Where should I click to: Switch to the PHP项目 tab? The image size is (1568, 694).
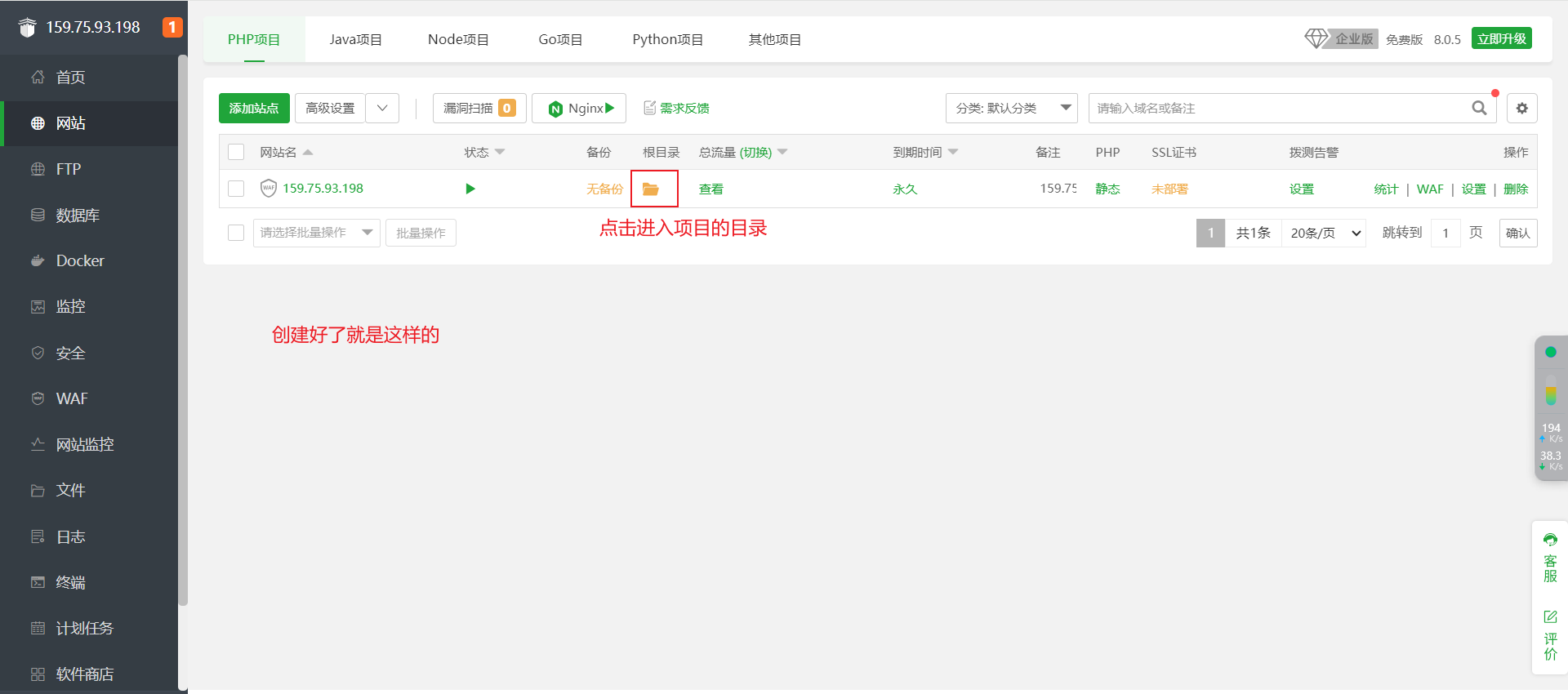coord(254,39)
